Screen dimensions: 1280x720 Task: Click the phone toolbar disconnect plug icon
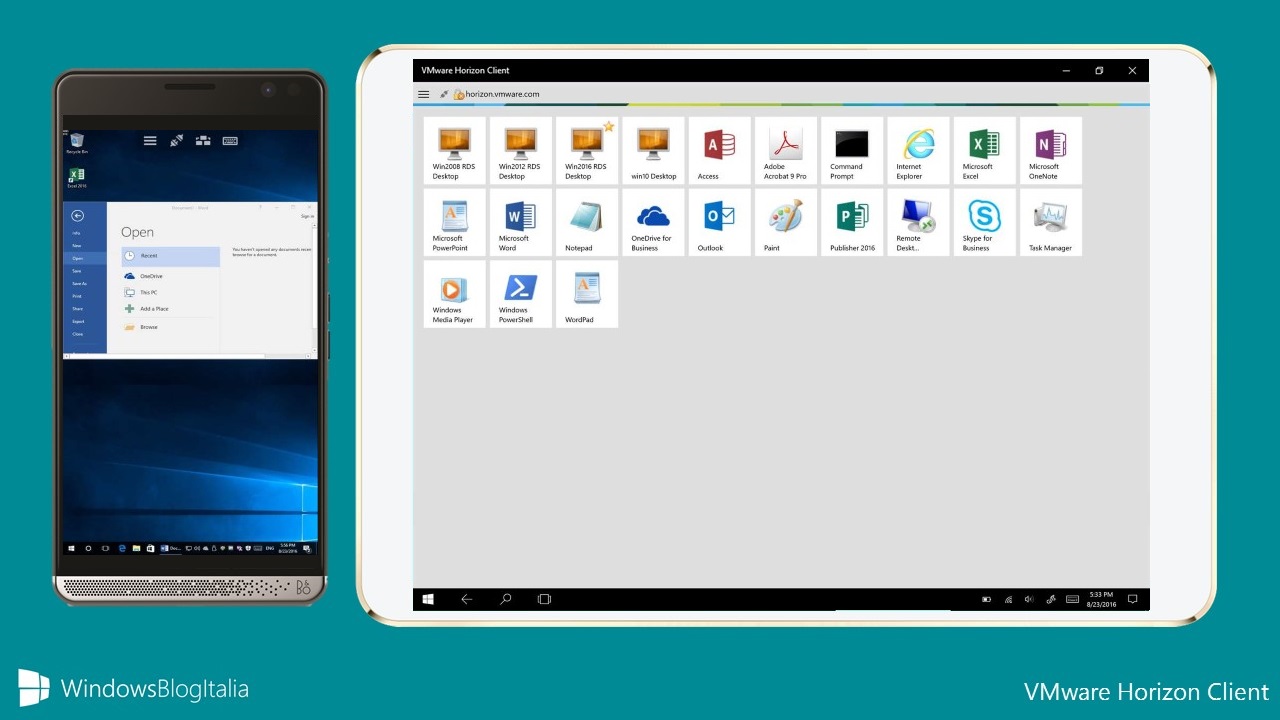tap(176, 141)
